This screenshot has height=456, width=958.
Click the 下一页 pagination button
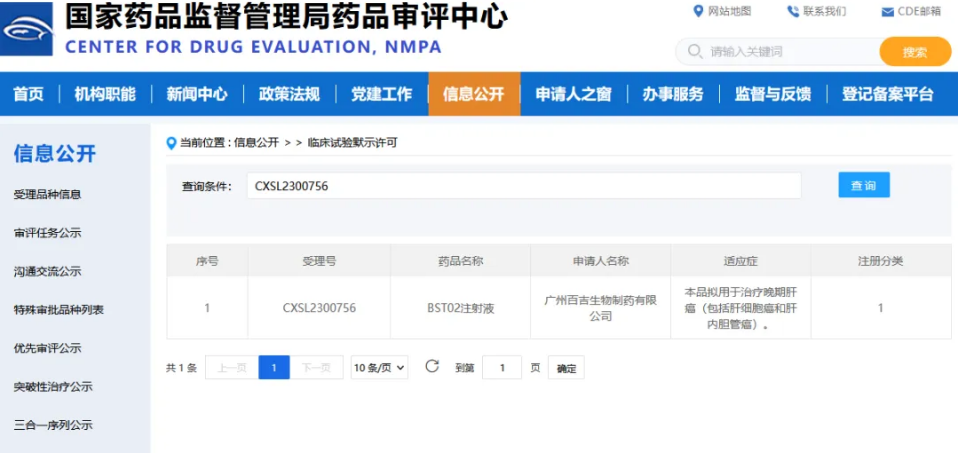(316, 367)
